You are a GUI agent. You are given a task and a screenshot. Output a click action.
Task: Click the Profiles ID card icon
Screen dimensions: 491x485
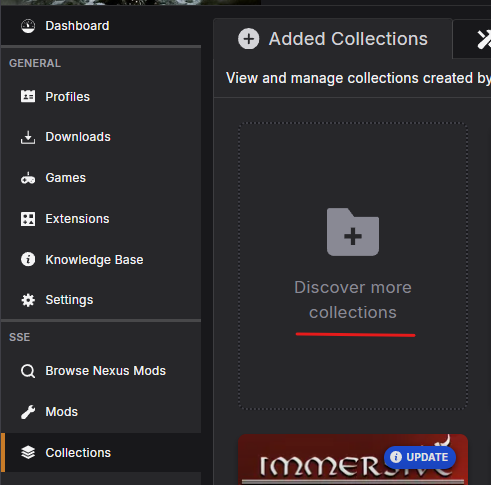pyautogui.click(x=28, y=97)
